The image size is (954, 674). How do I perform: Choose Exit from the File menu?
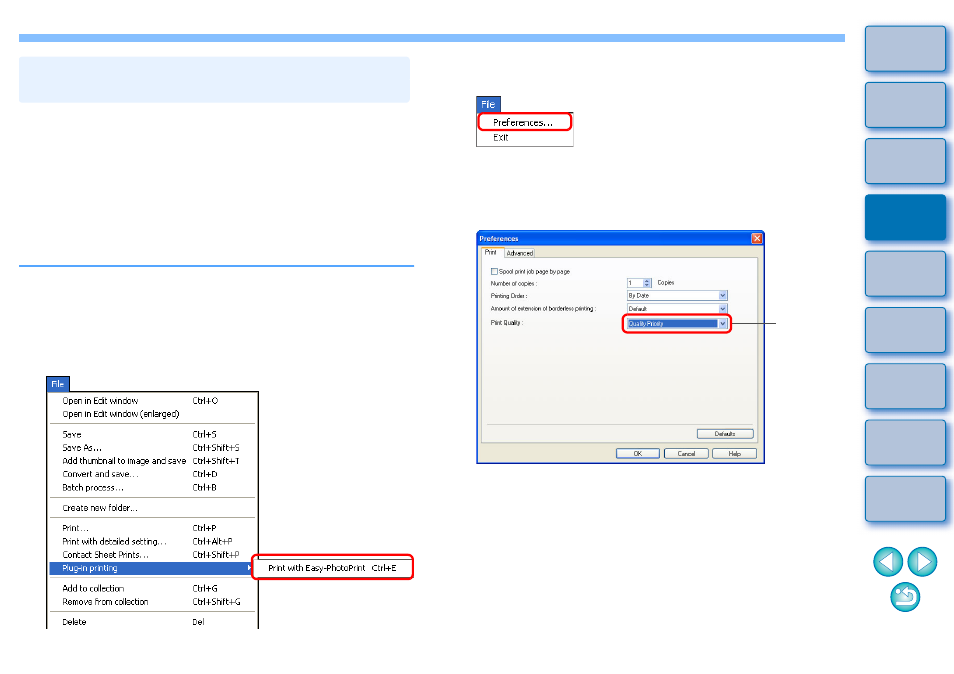pos(524,137)
